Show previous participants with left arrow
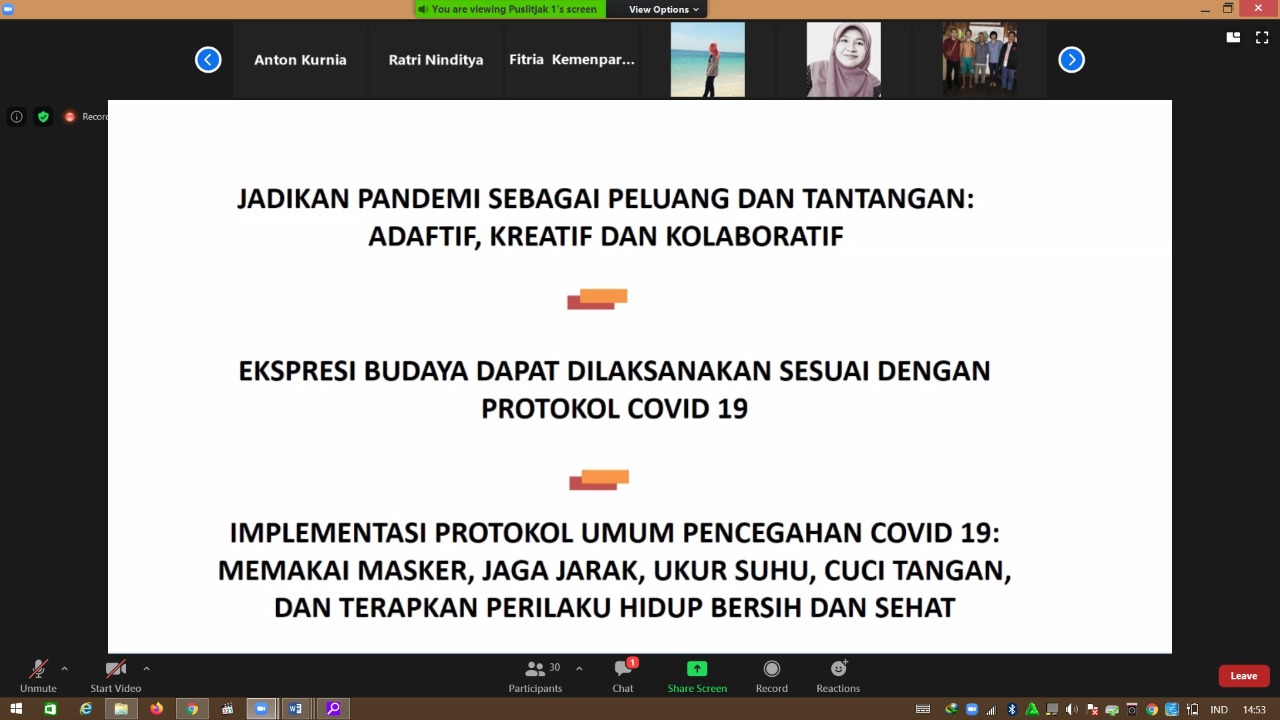This screenshot has height=720, width=1280. (x=208, y=60)
